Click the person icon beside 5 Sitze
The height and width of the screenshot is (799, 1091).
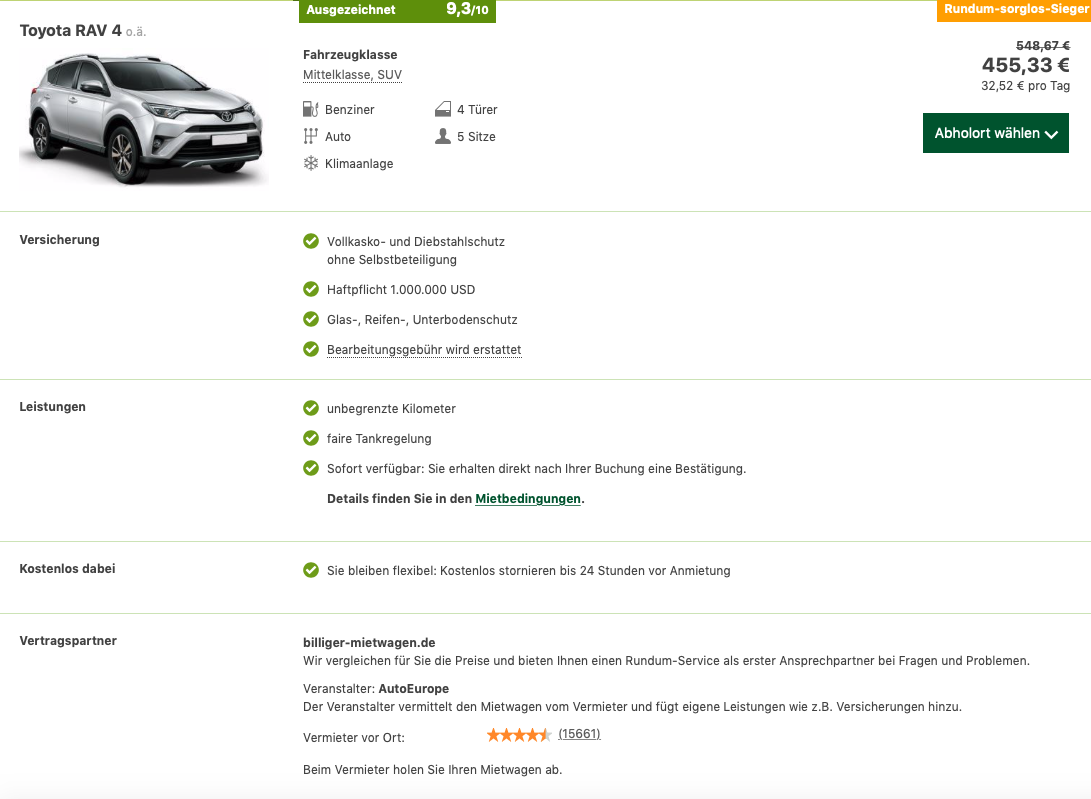(x=443, y=136)
